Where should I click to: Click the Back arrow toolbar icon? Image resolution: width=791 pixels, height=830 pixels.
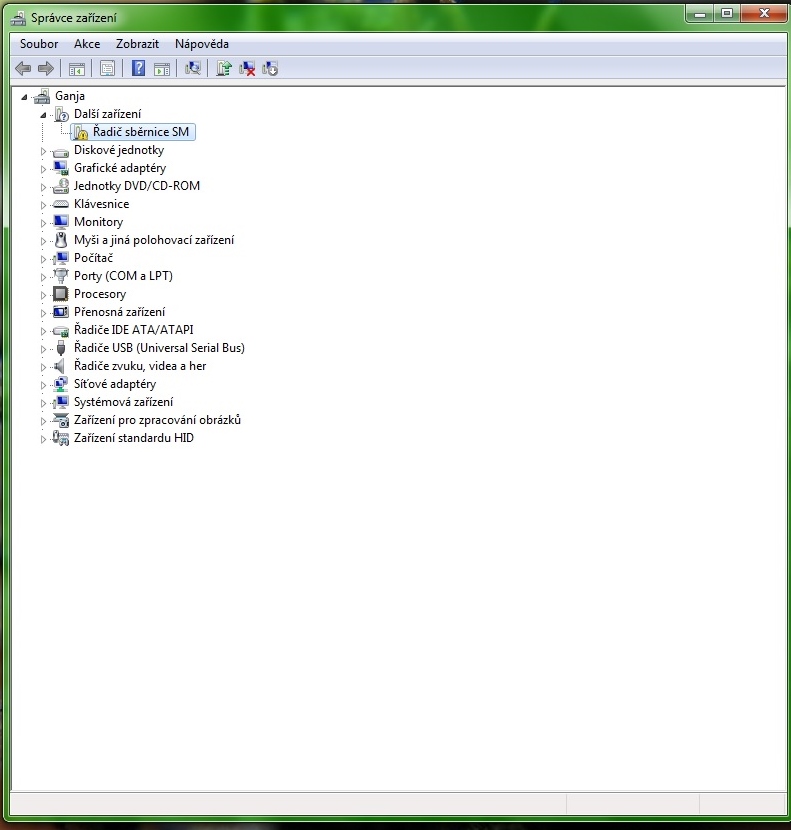click(23, 68)
